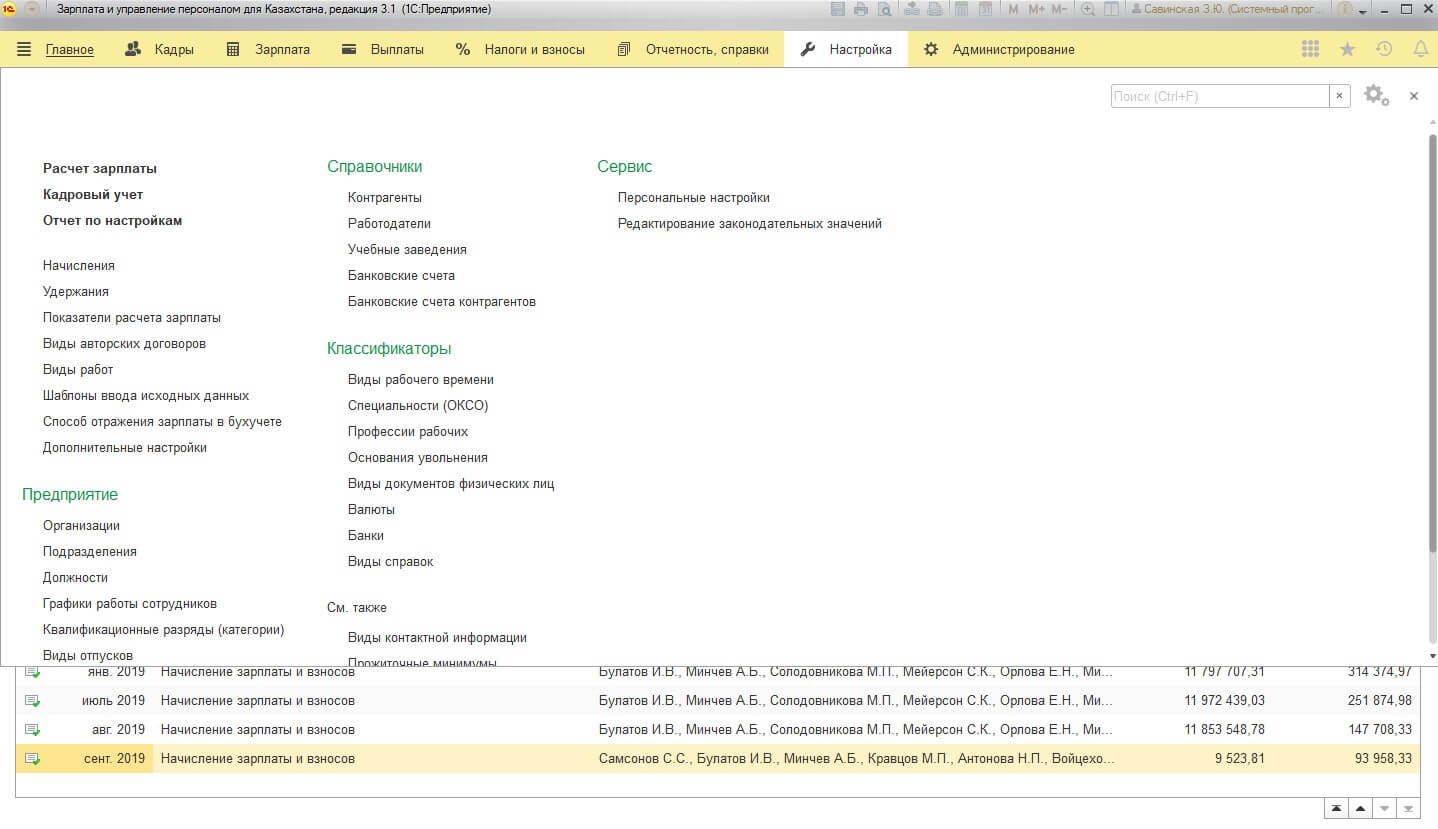Open dropdown arrow beside 1C logo

click(32, 9)
